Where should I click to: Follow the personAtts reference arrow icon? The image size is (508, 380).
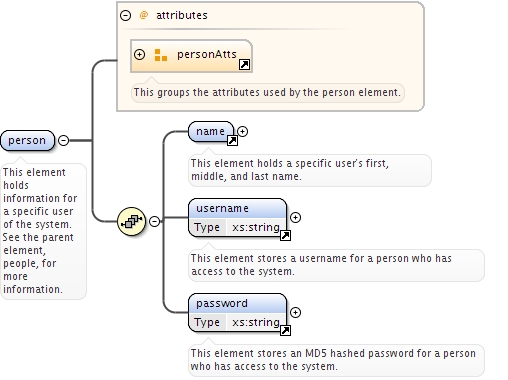(x=244, y=64)
